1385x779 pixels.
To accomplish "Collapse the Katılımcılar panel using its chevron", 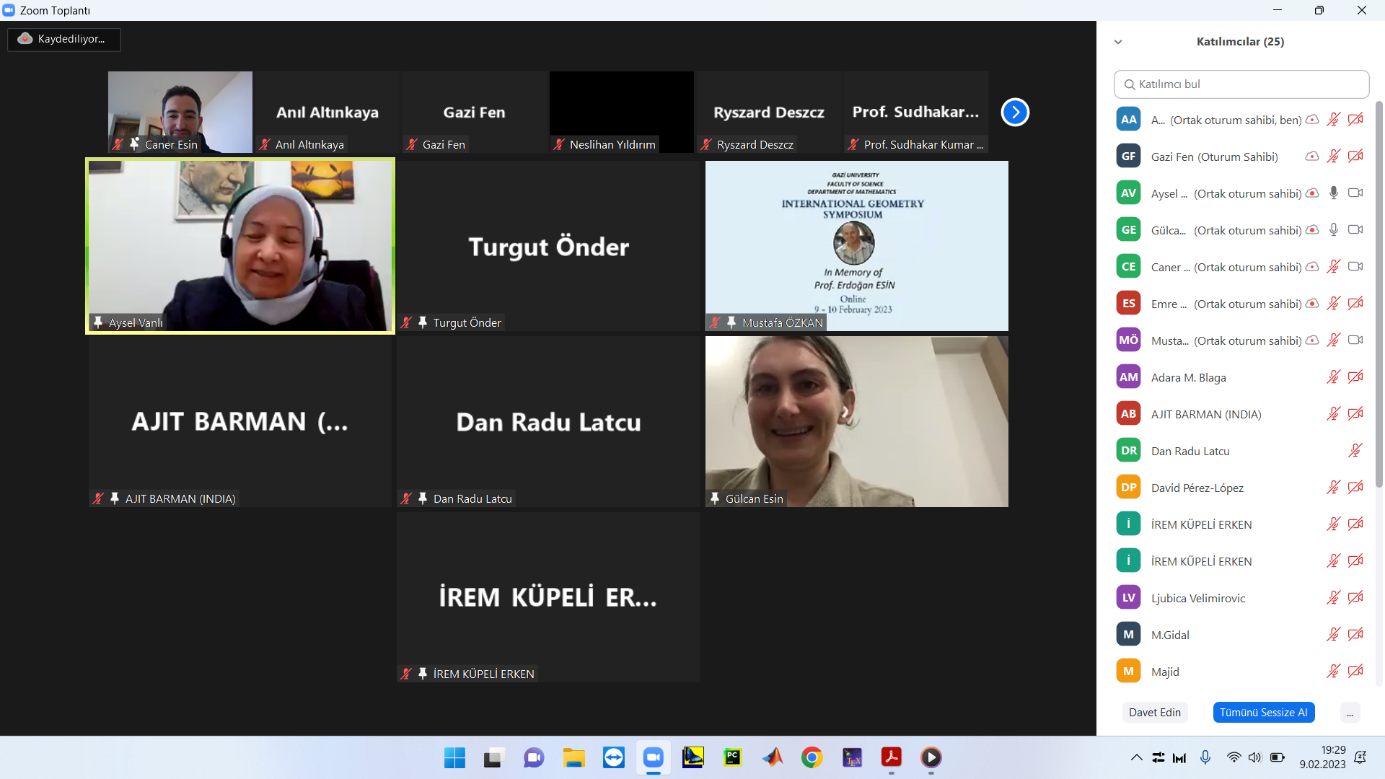I will tap(1118, 42).
